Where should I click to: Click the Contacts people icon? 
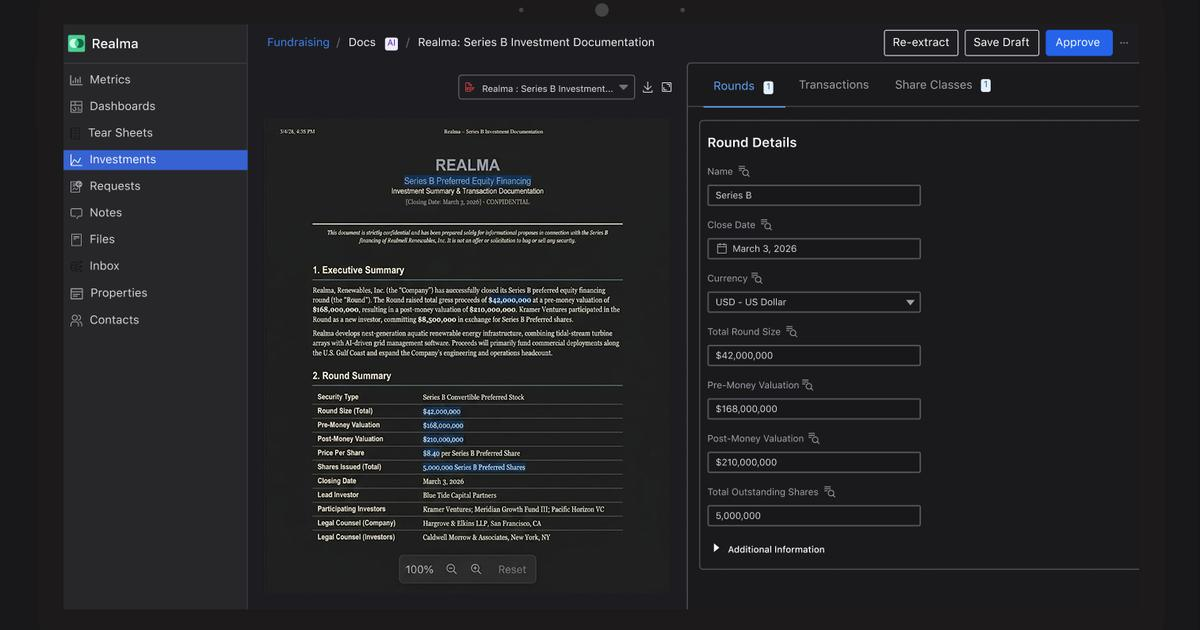(x=76, y=320)
